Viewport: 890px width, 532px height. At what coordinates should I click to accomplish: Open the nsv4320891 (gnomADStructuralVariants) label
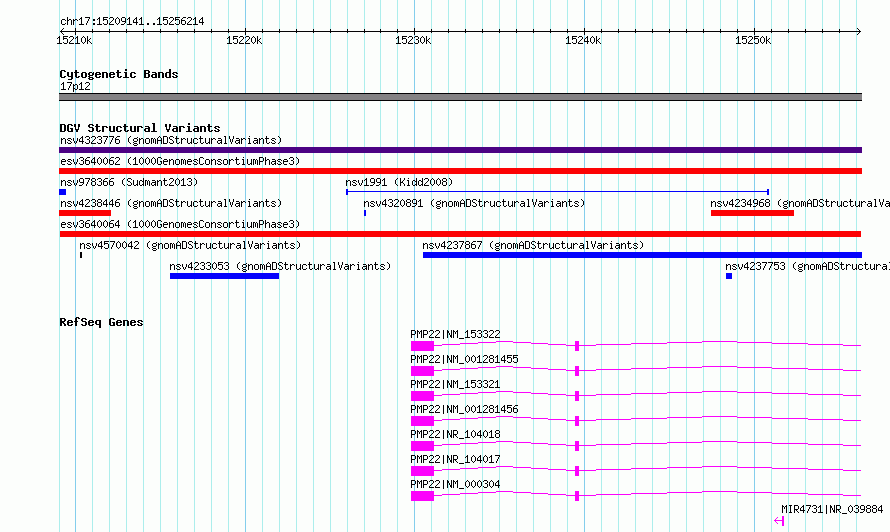[474, 203]
